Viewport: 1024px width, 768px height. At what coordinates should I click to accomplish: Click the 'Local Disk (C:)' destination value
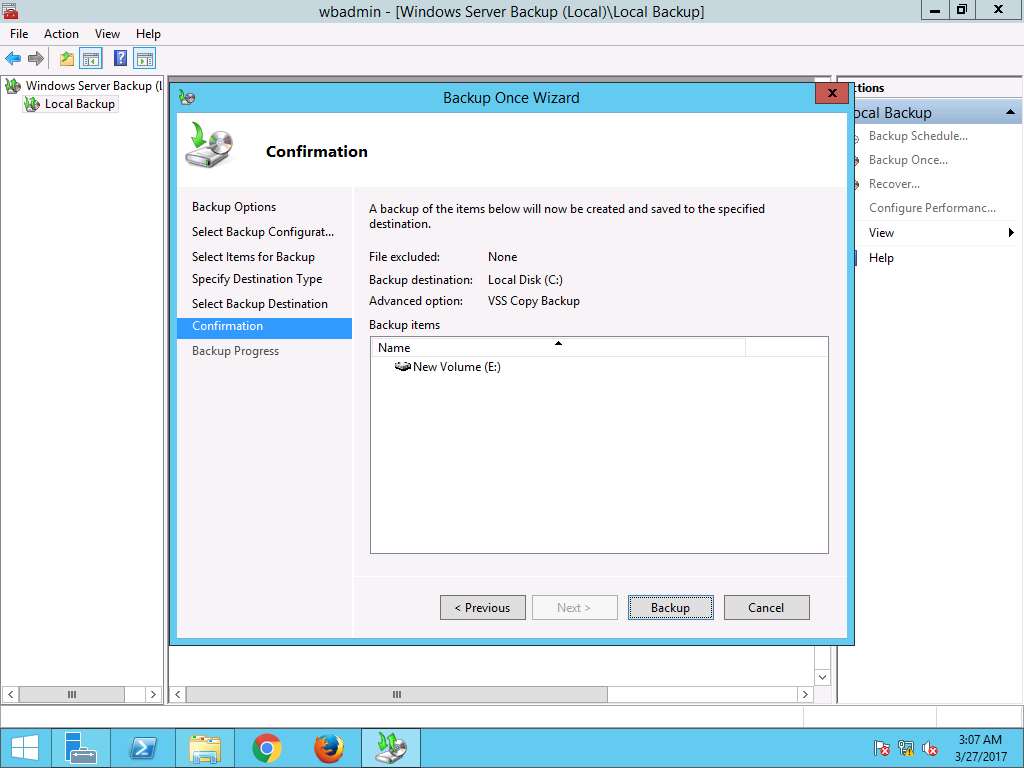pos(525,280)
